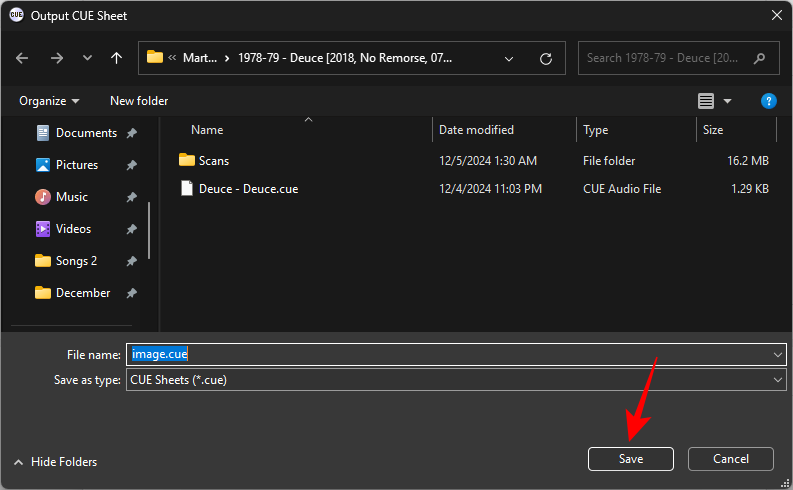Click the change view layout icon
The height and width of the screenshot is (490, 793).
pos(706,101)
